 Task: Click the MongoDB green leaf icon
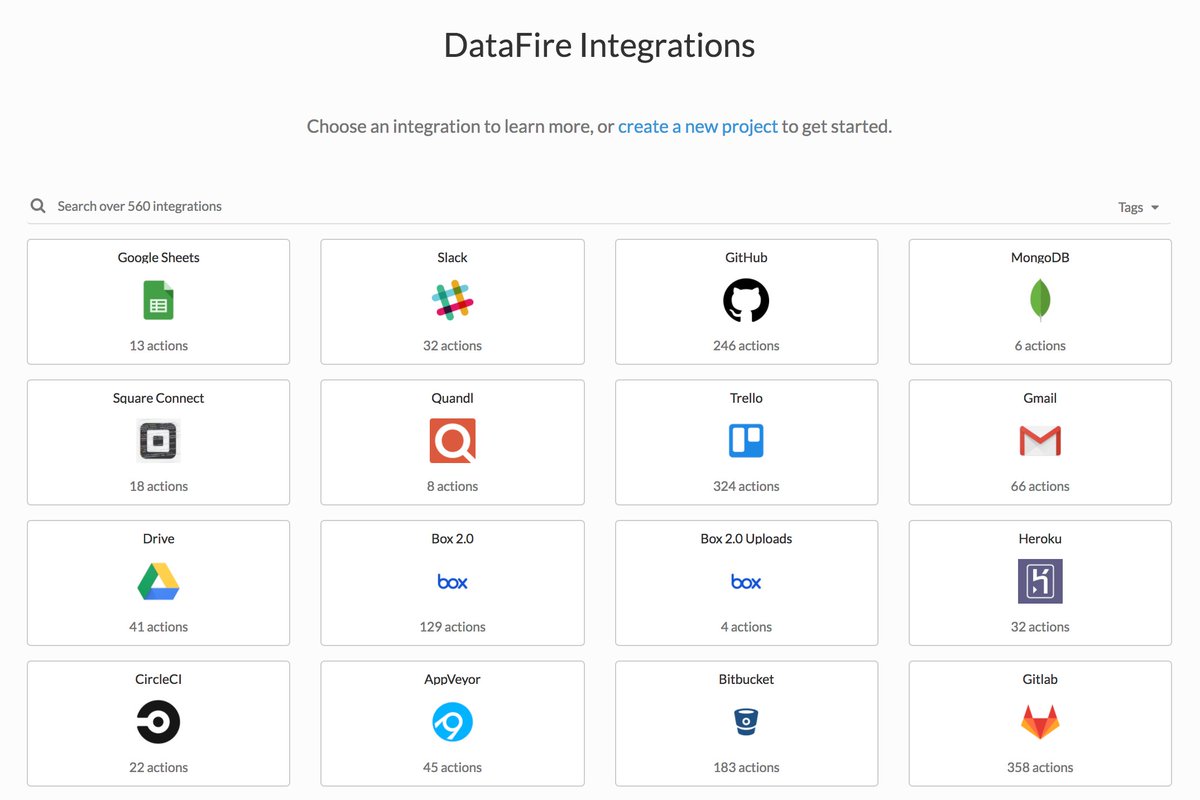click(x=1040, y=300)
